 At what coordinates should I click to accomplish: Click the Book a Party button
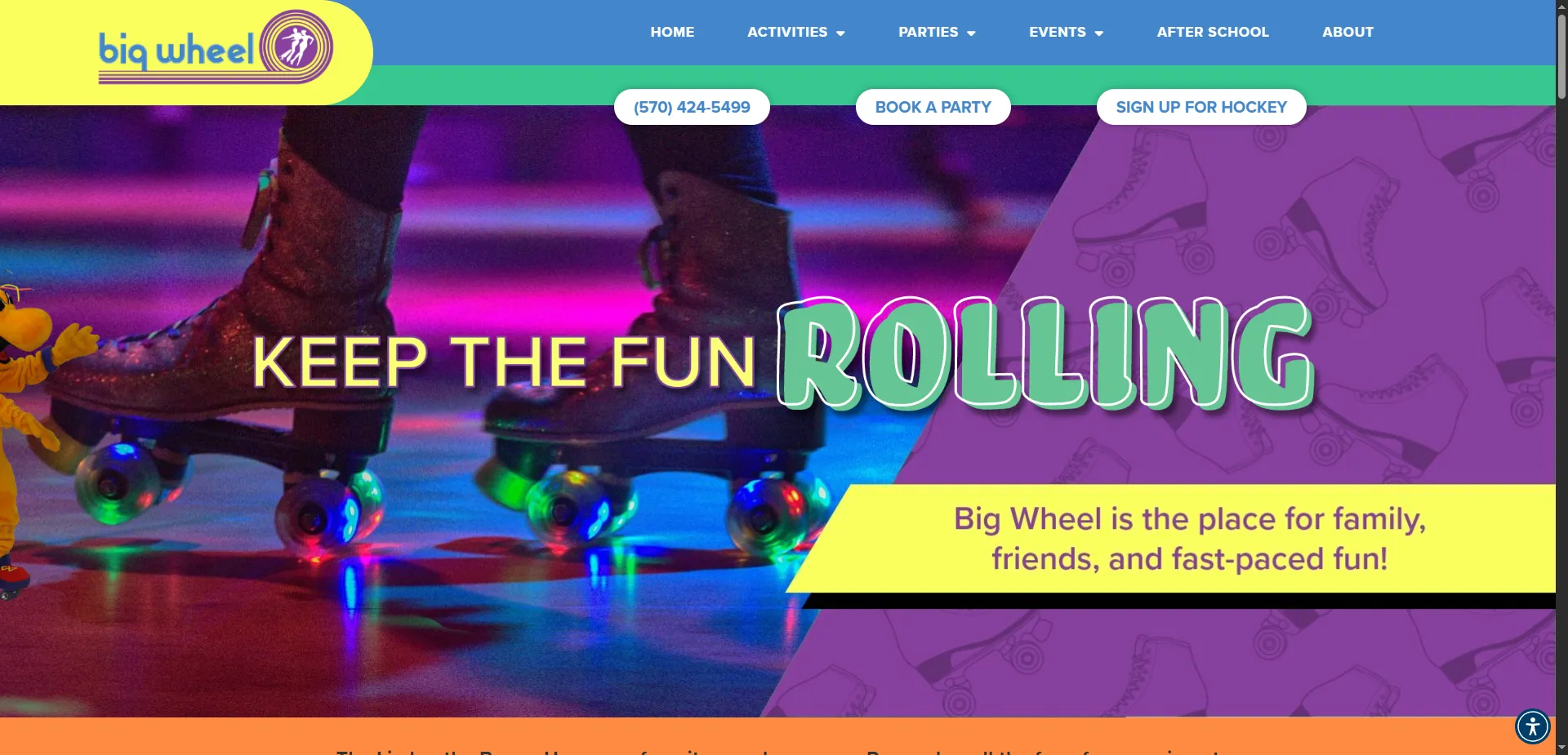[x=933, y=107]
